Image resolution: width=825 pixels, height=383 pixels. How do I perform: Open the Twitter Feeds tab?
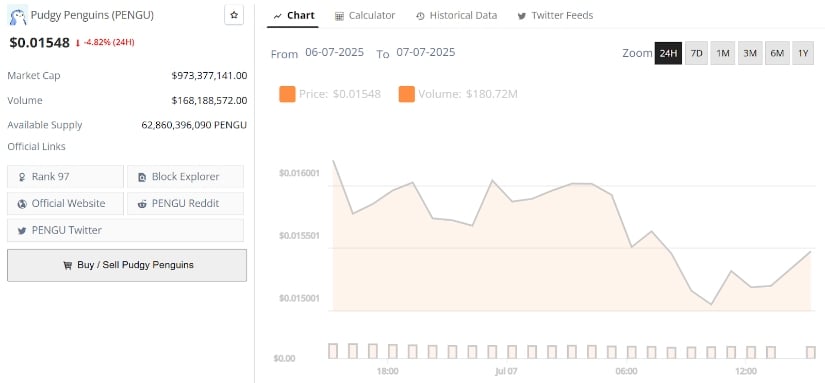555,16
